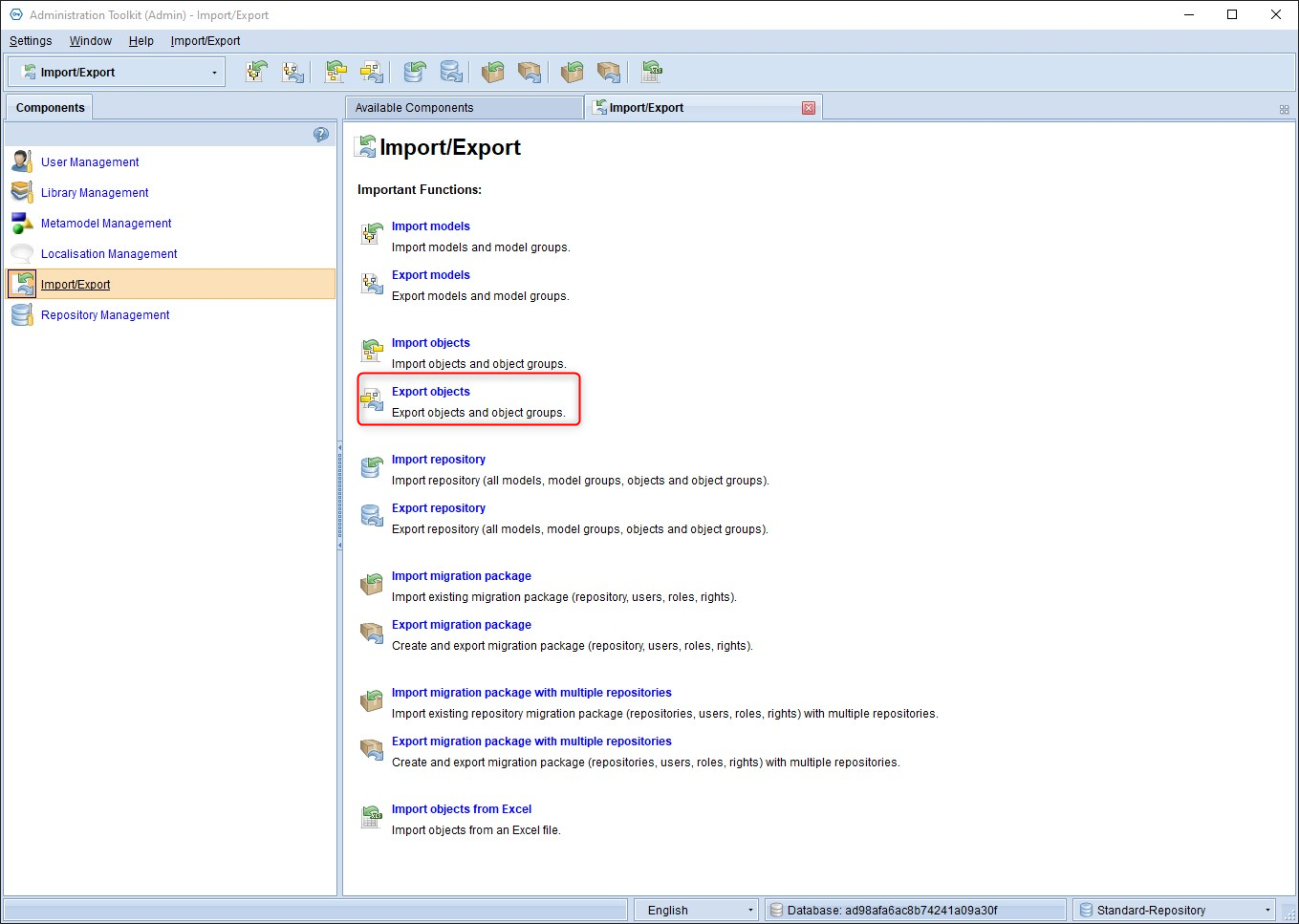Click the icon beside Import models link
1299x924 pixels.
pos(372,233)
